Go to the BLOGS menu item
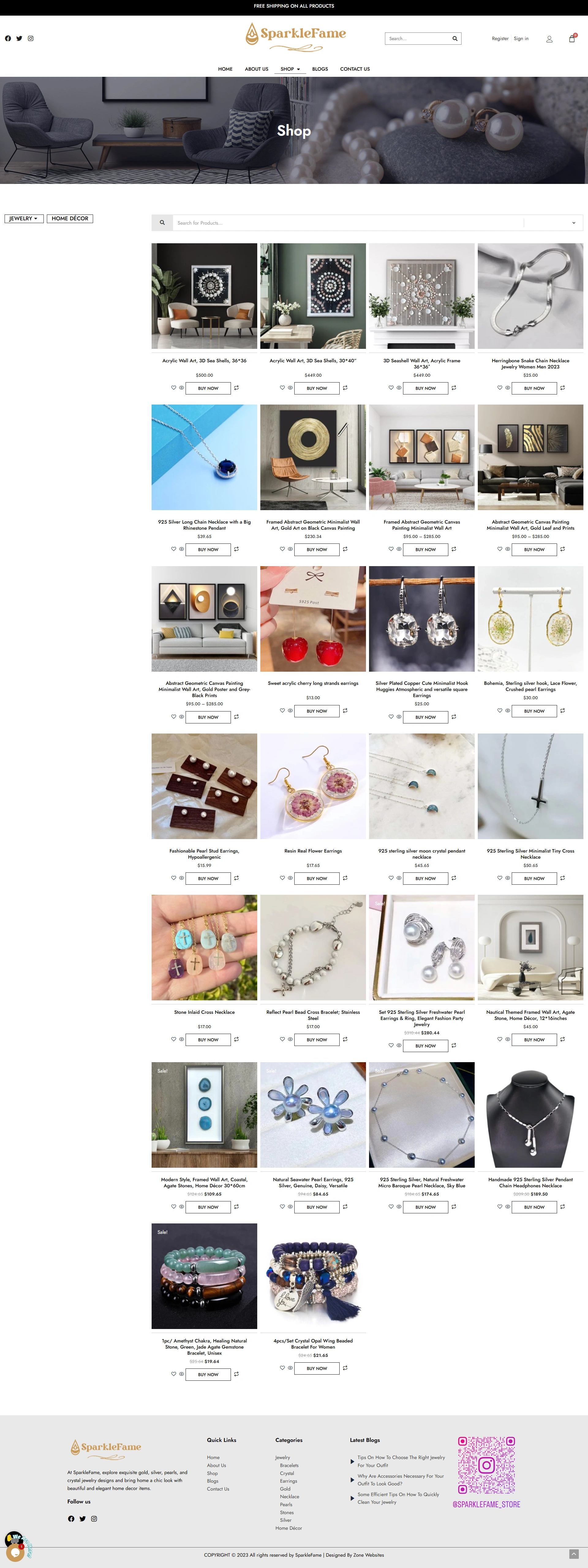Image resolution: width=588 pixels, height=1568 pixels. pyautogui.click(x=320, y=69)
